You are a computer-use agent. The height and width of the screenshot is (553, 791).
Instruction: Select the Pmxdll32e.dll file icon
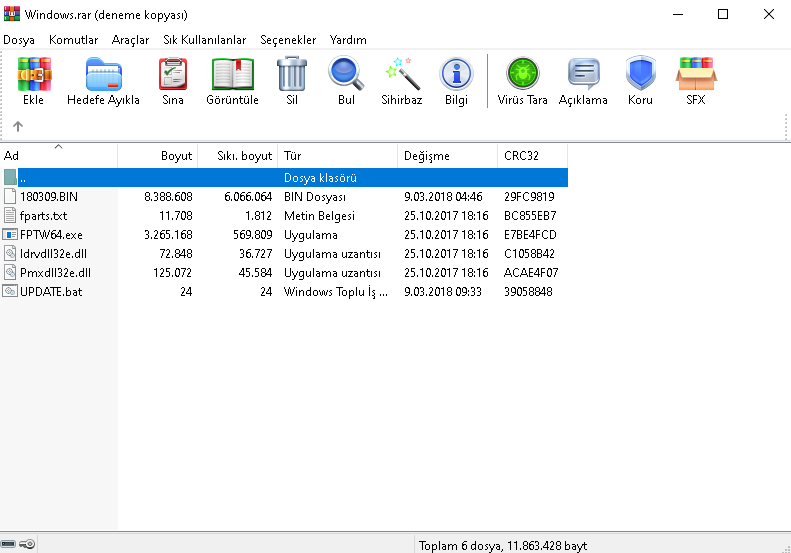[10, 272]
